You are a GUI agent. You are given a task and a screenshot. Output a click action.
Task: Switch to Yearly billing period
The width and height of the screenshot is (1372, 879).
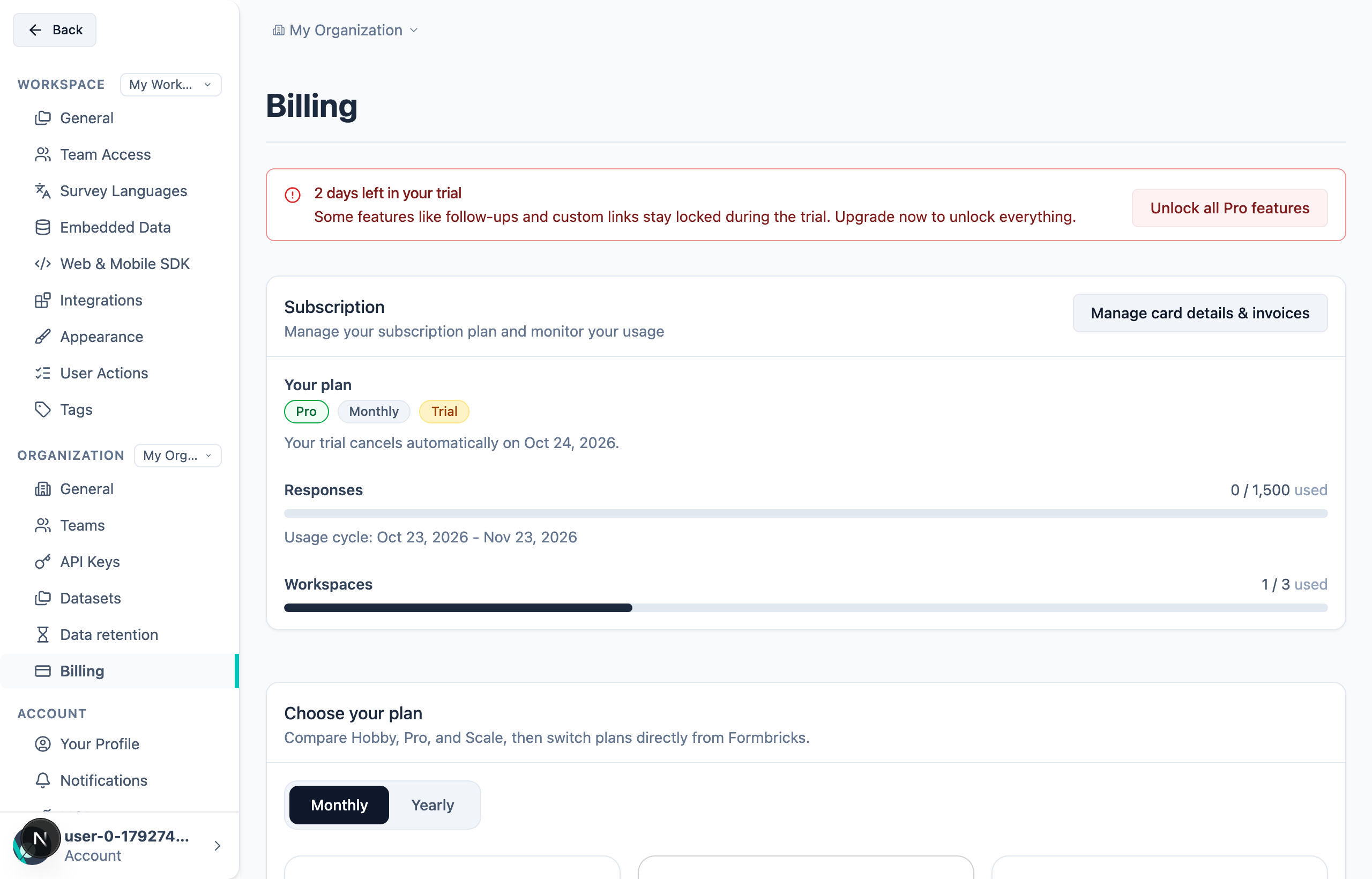[x=433, y=805]
